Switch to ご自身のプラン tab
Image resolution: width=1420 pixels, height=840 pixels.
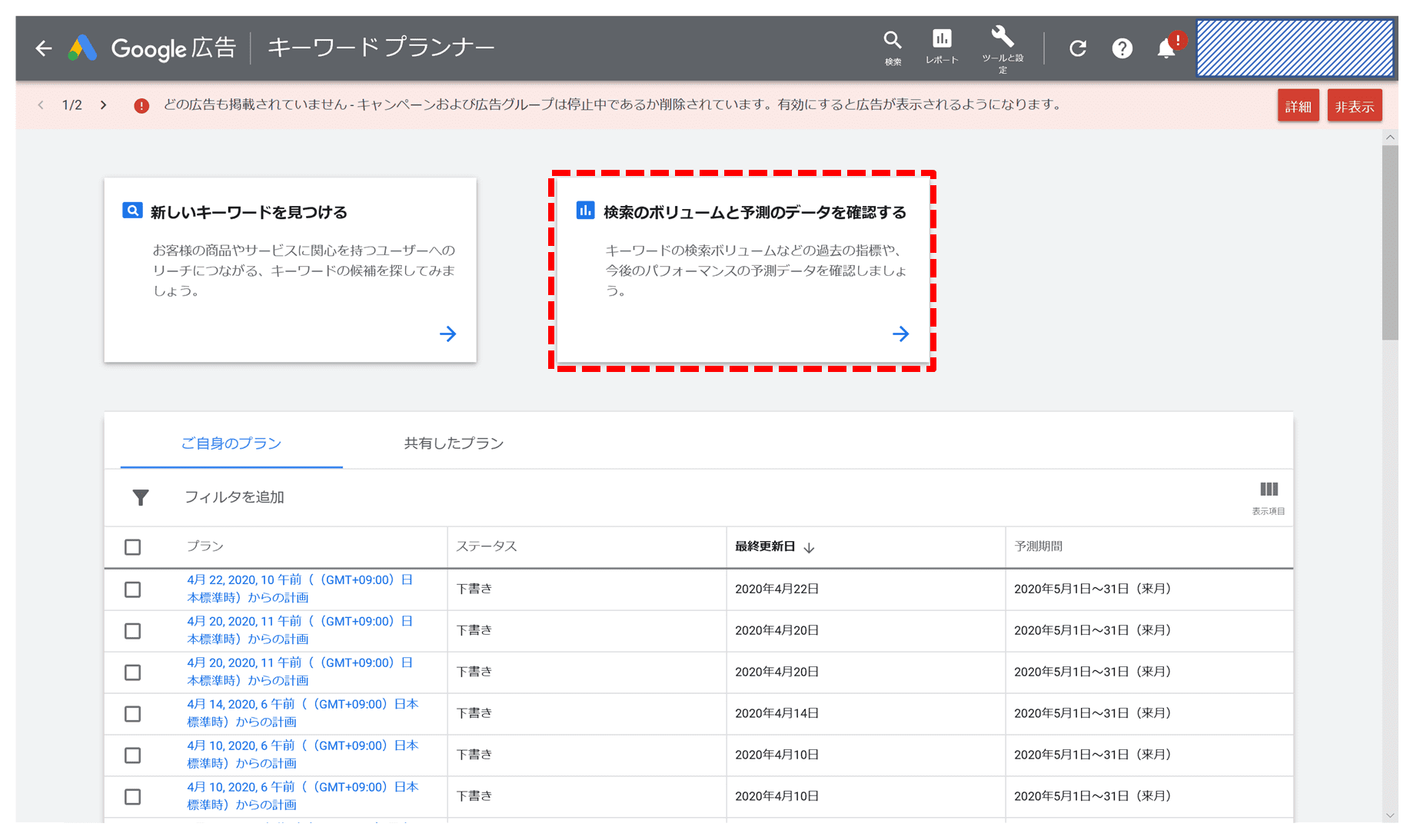pyautogui.click(x=231, y=443)
